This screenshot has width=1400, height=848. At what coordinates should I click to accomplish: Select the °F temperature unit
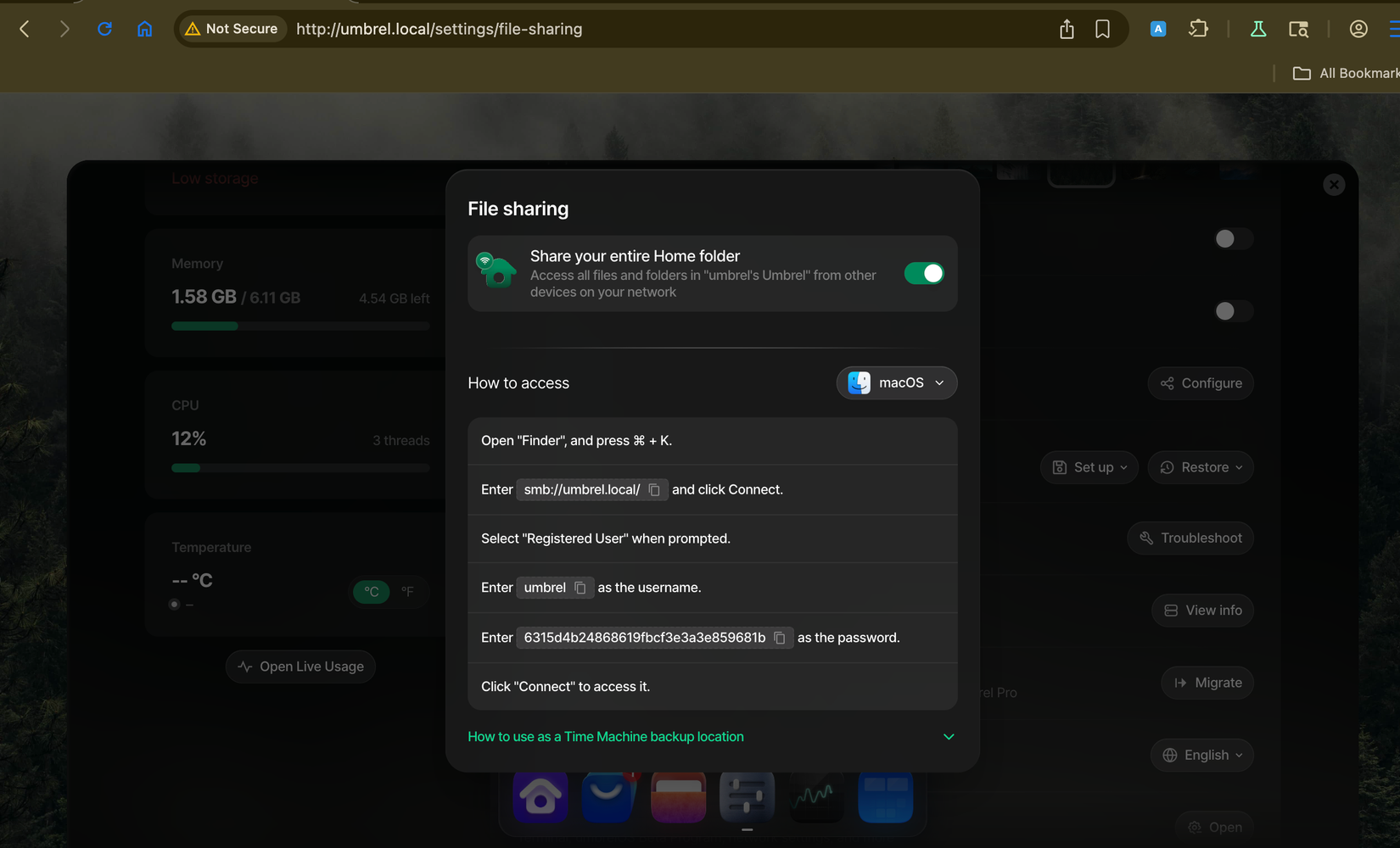(x=407, y=592)
